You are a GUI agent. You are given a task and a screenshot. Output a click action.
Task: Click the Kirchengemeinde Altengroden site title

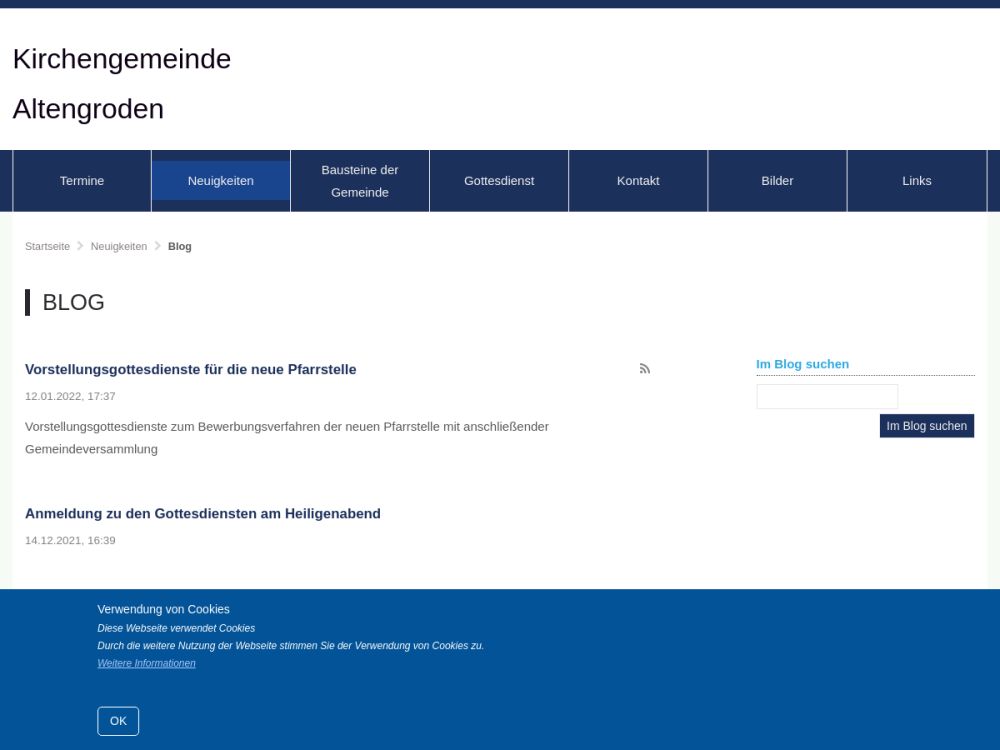[122, 84]
